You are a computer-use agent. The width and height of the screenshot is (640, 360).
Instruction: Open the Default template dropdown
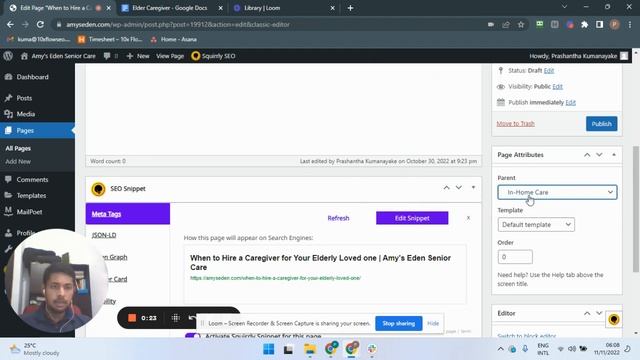click(536, 224)
